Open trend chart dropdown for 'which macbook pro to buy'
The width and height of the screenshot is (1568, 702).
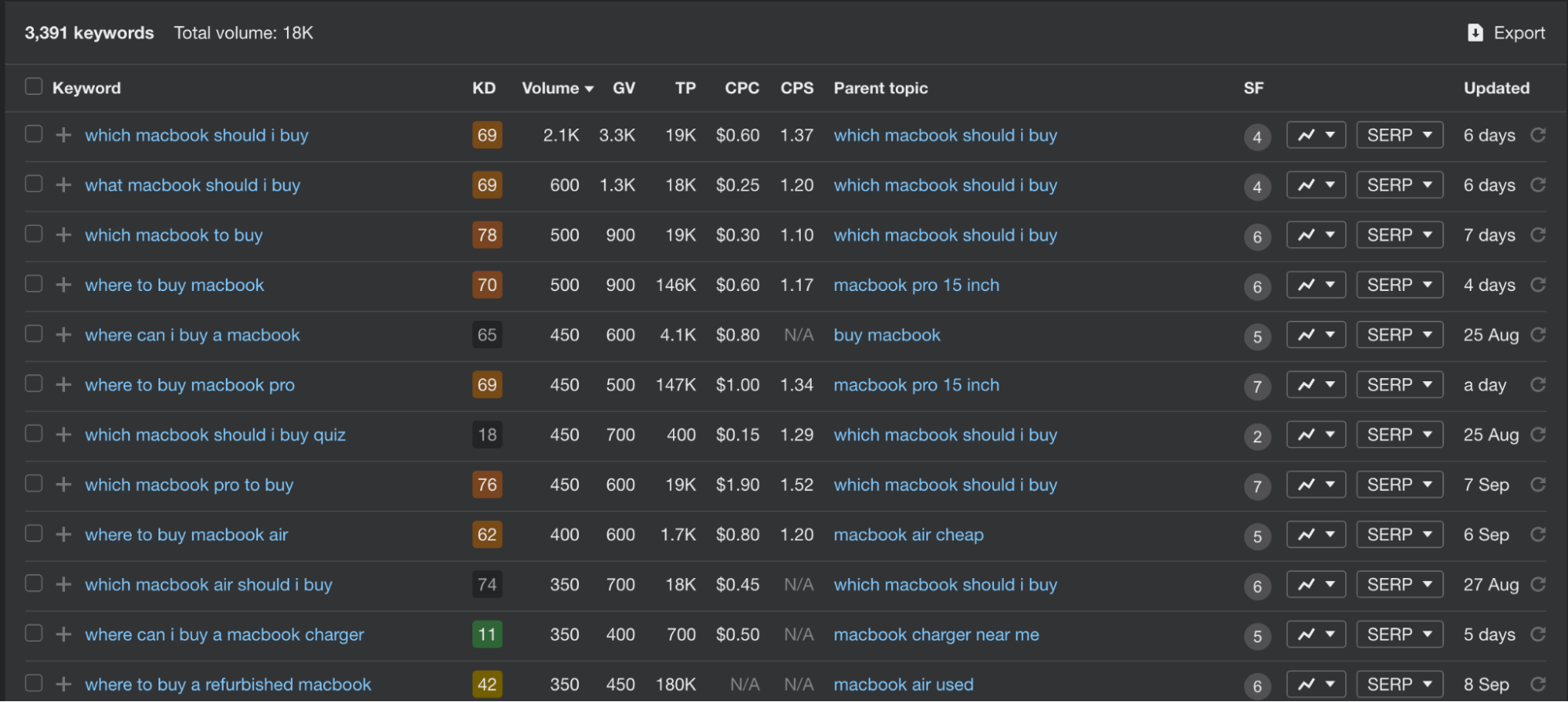pos(1316,485)
